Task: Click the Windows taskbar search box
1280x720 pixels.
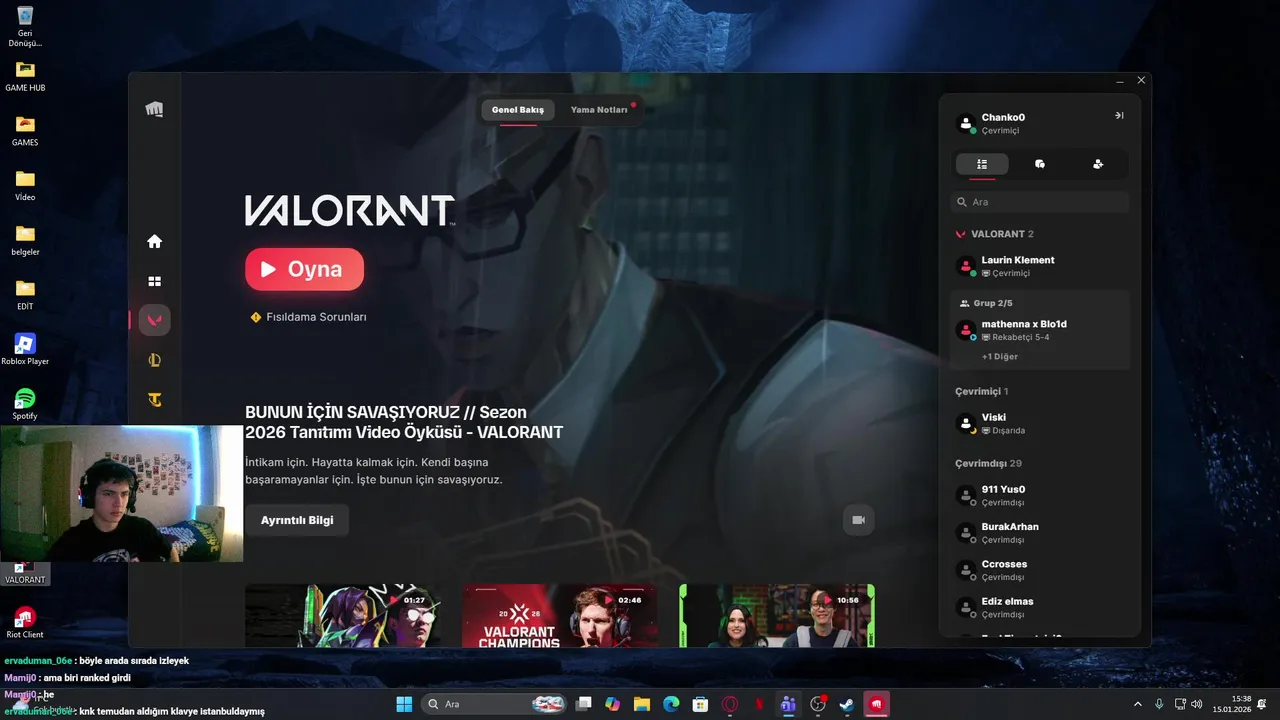Action: tap(493, 704)
